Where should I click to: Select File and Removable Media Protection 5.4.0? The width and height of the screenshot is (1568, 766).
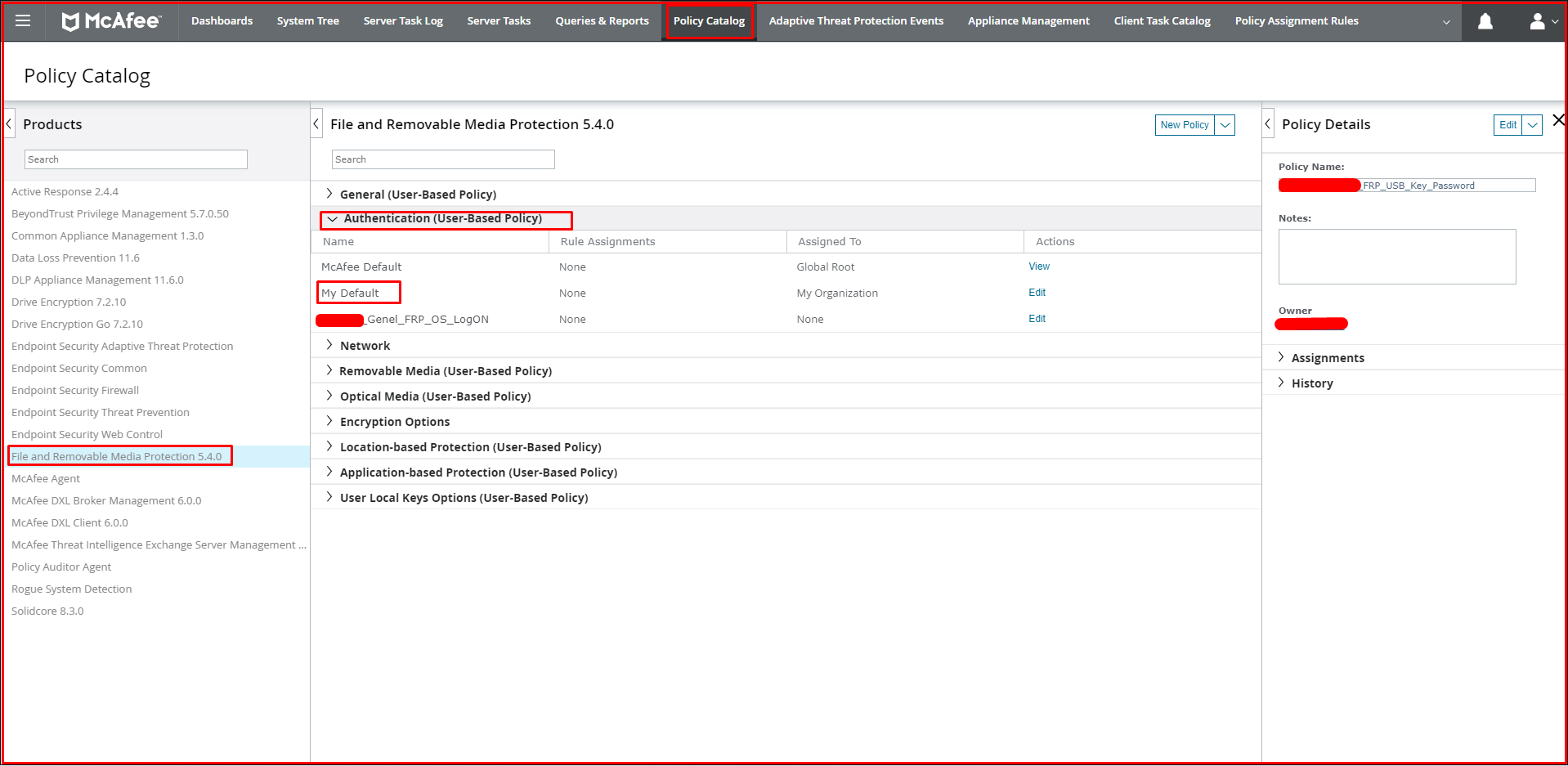click(x=117, y=456)
